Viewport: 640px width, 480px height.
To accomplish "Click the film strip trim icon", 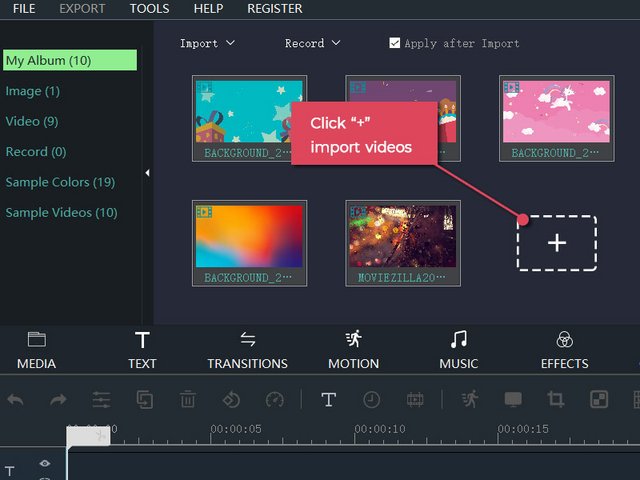I will (x=415, y=400).
